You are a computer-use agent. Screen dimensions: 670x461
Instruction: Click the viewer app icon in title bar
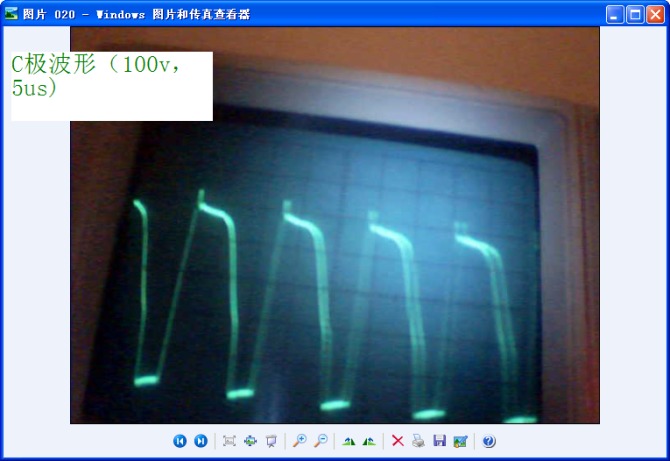[11, 14]
